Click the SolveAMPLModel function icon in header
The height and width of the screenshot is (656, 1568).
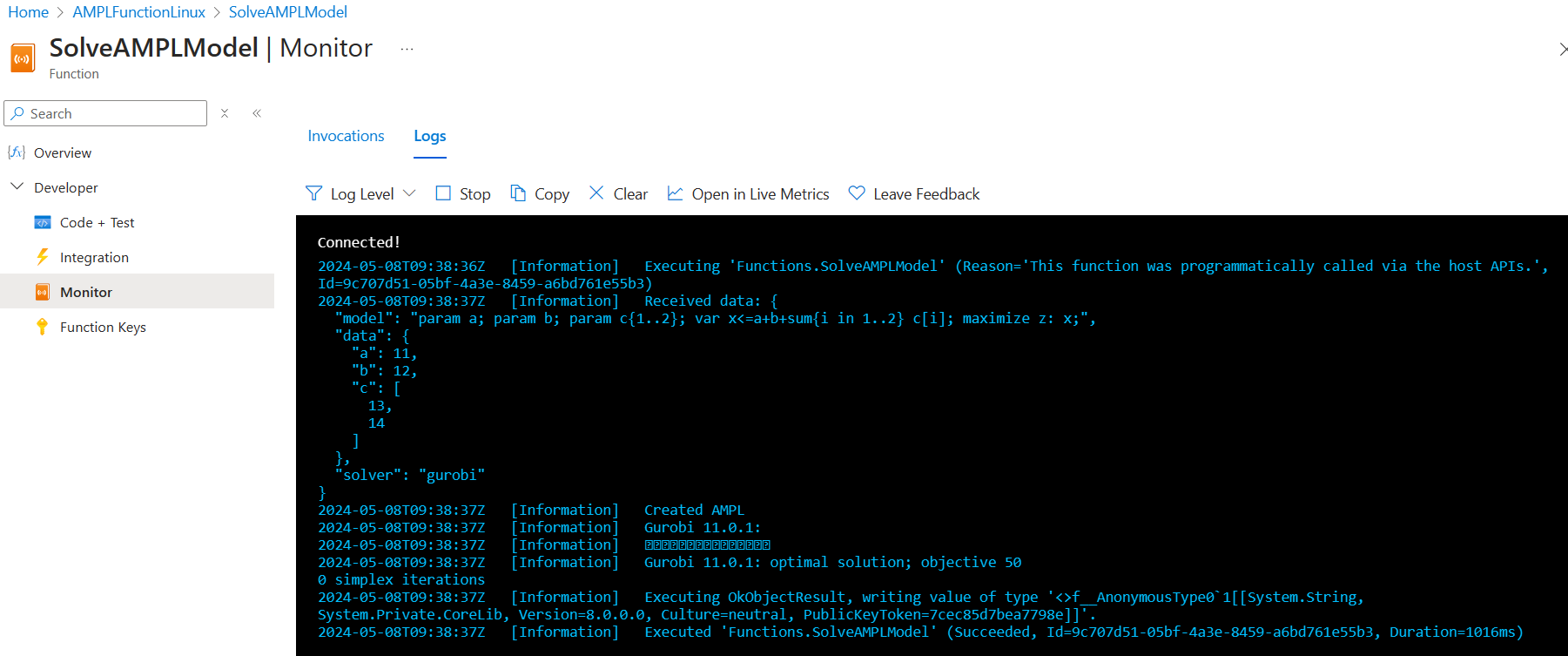click(x=23, y=58)
